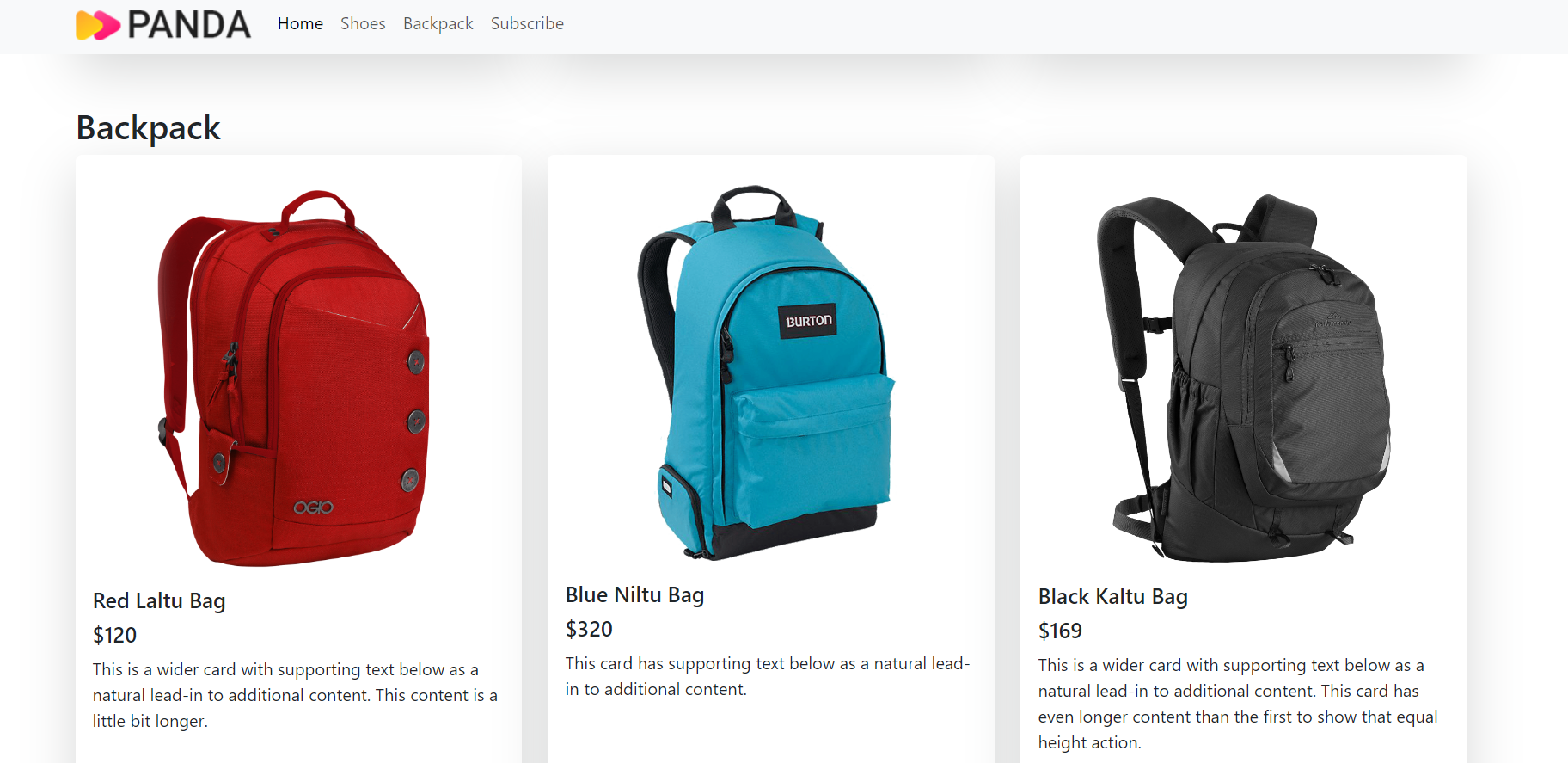Select the Black Kaltu Bag title
This screenshot has height=763, width=1568.
pos(1112,596)
